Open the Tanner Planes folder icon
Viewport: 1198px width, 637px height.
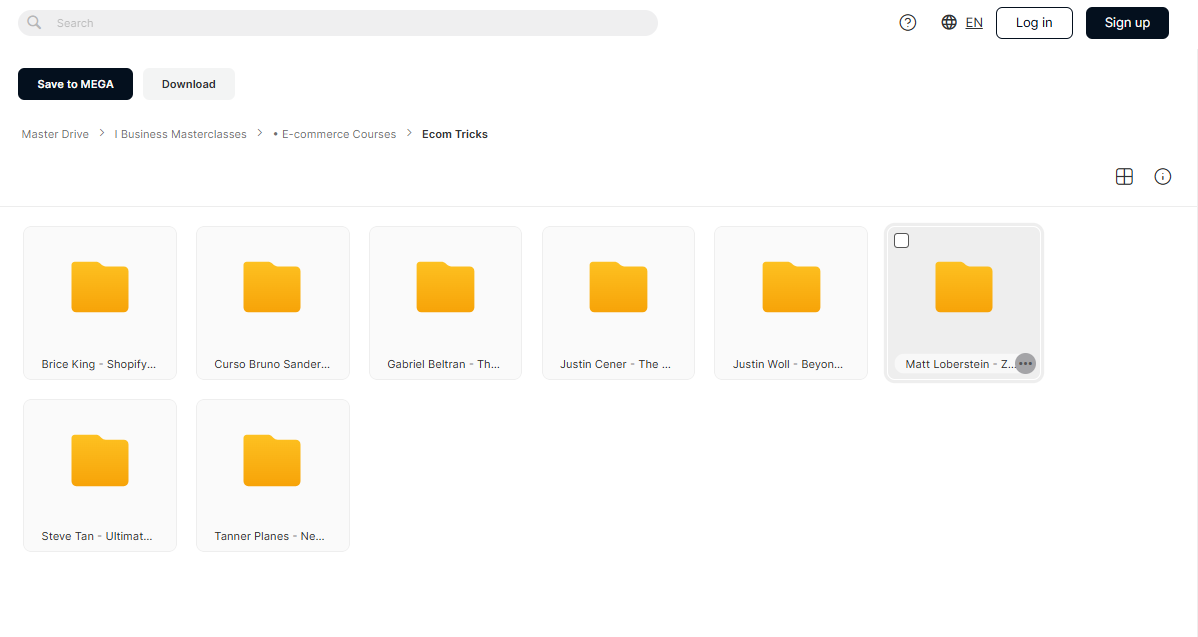coord(272,461)
